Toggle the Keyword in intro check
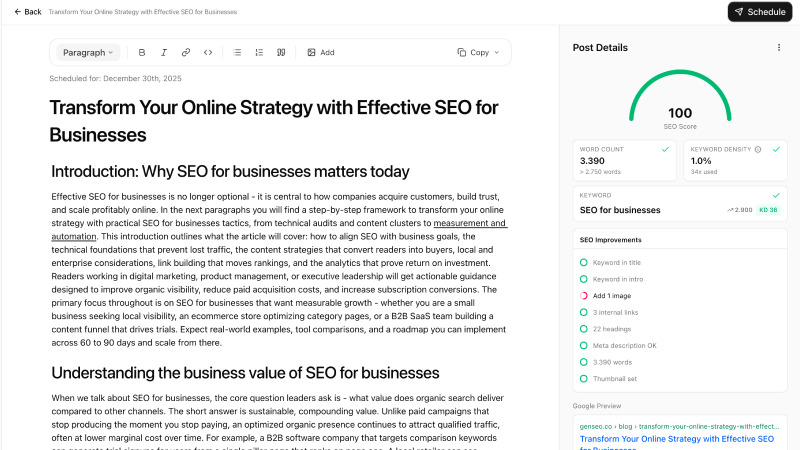Image resolution: width=800 pixels, height=450 pixels. 584,279
